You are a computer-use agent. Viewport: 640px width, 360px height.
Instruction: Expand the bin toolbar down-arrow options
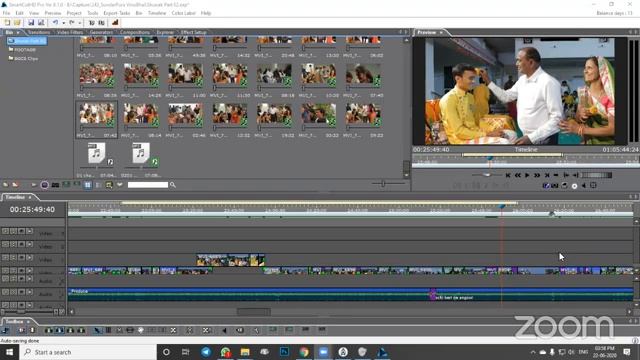point(120,185)
